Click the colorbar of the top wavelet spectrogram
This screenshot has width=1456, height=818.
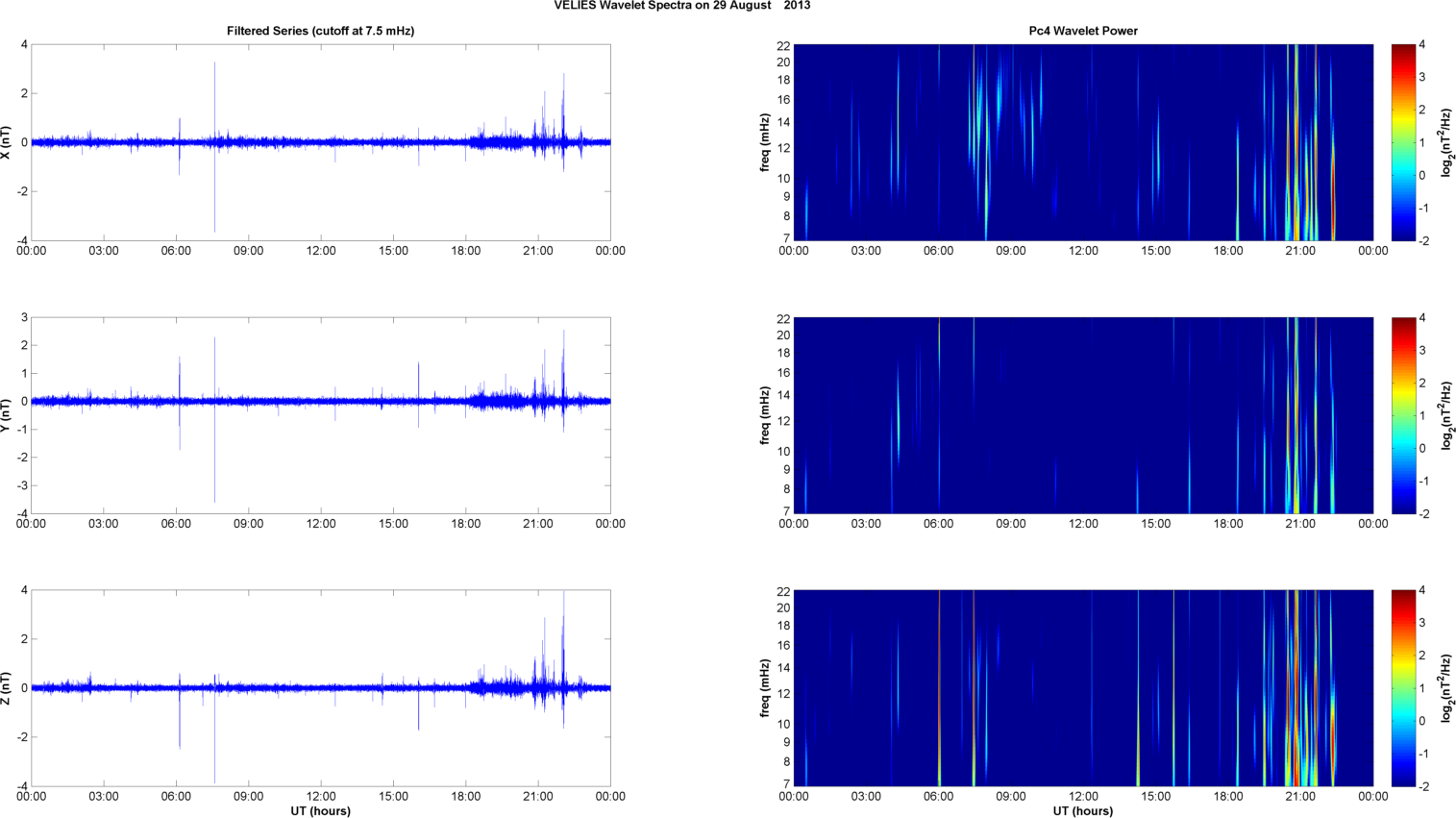coord(1403,142)
